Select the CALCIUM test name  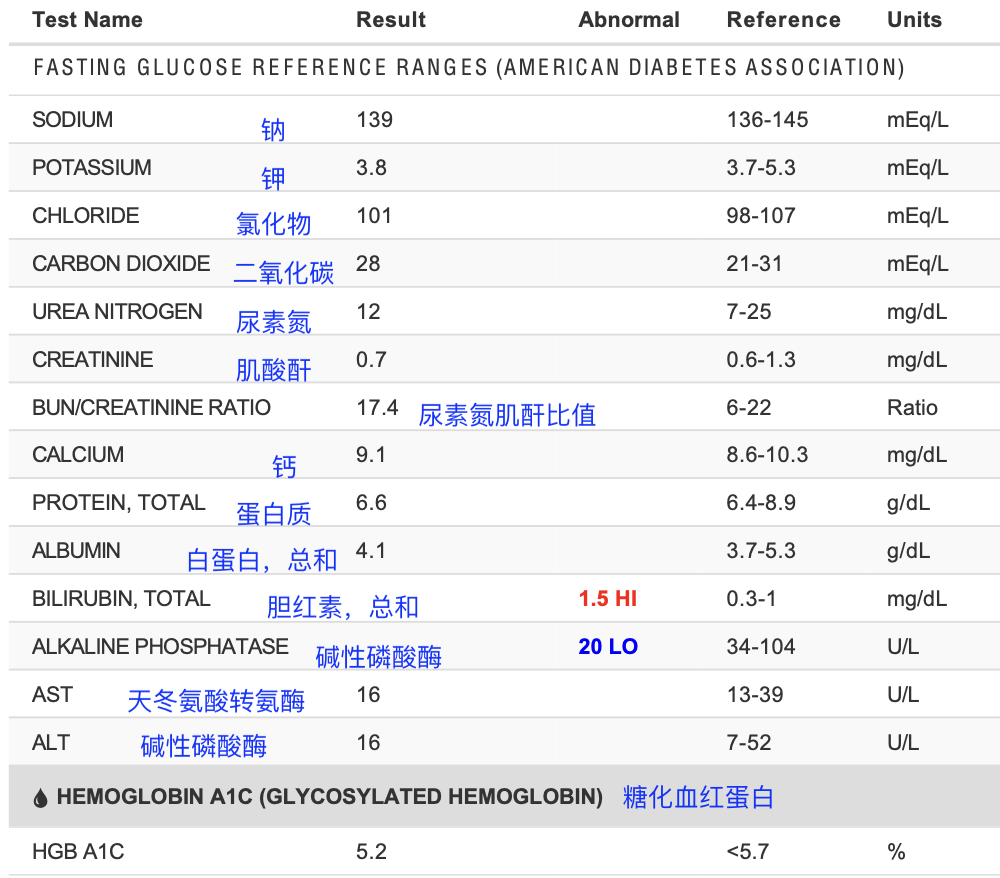click(x=78, y=455)
